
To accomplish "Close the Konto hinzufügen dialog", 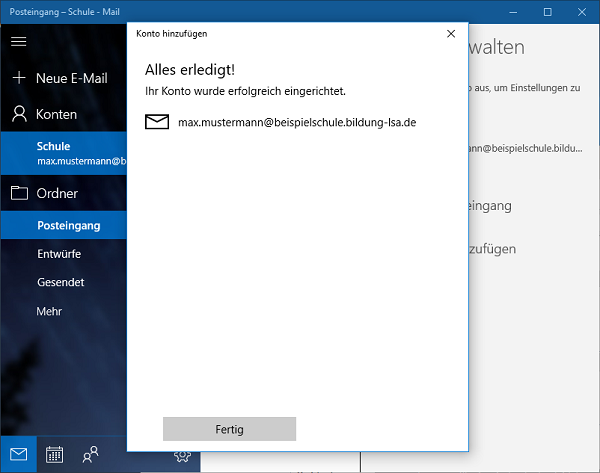I will (450, 33).
